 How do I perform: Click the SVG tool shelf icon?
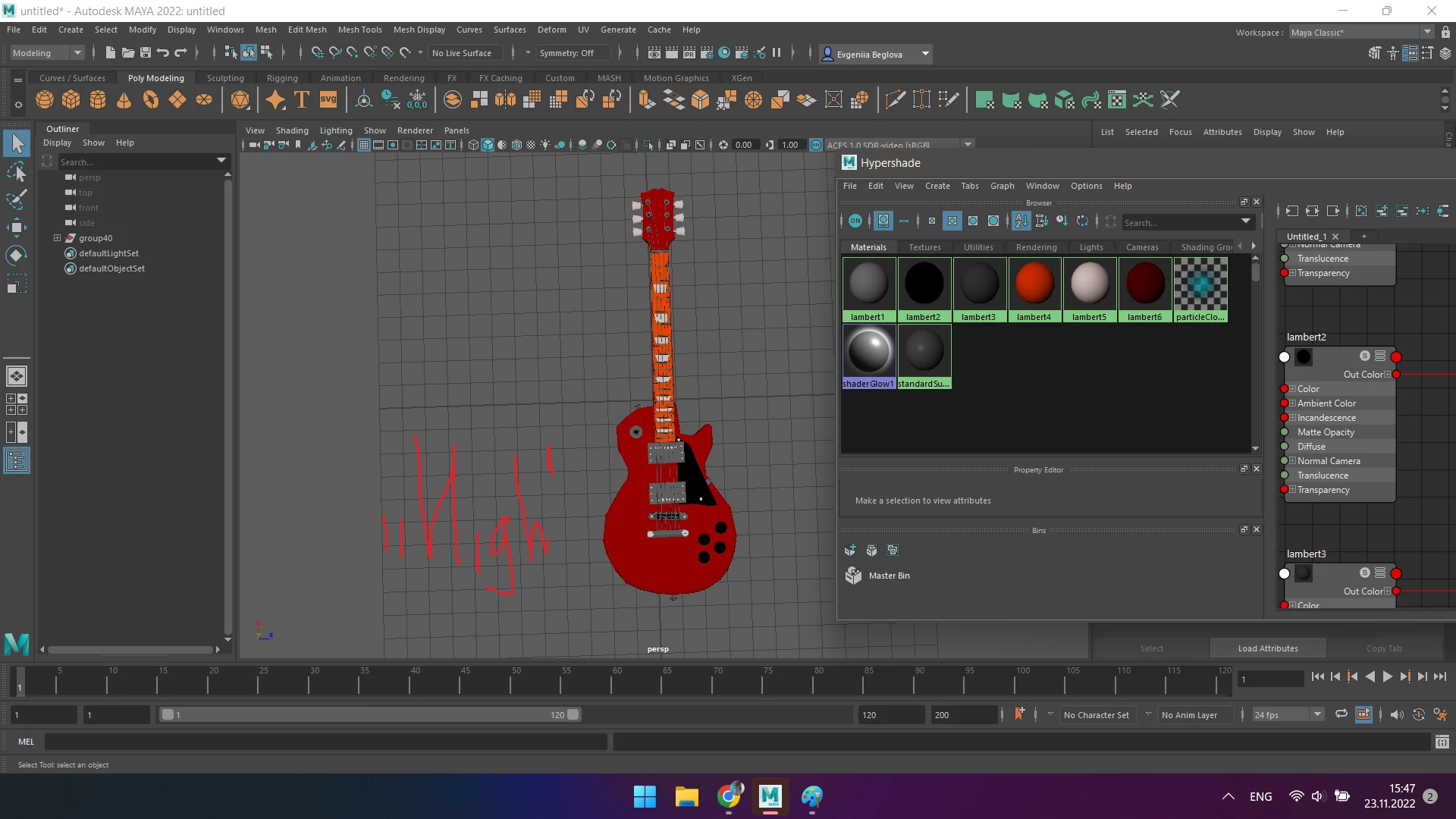click(328, 99)
